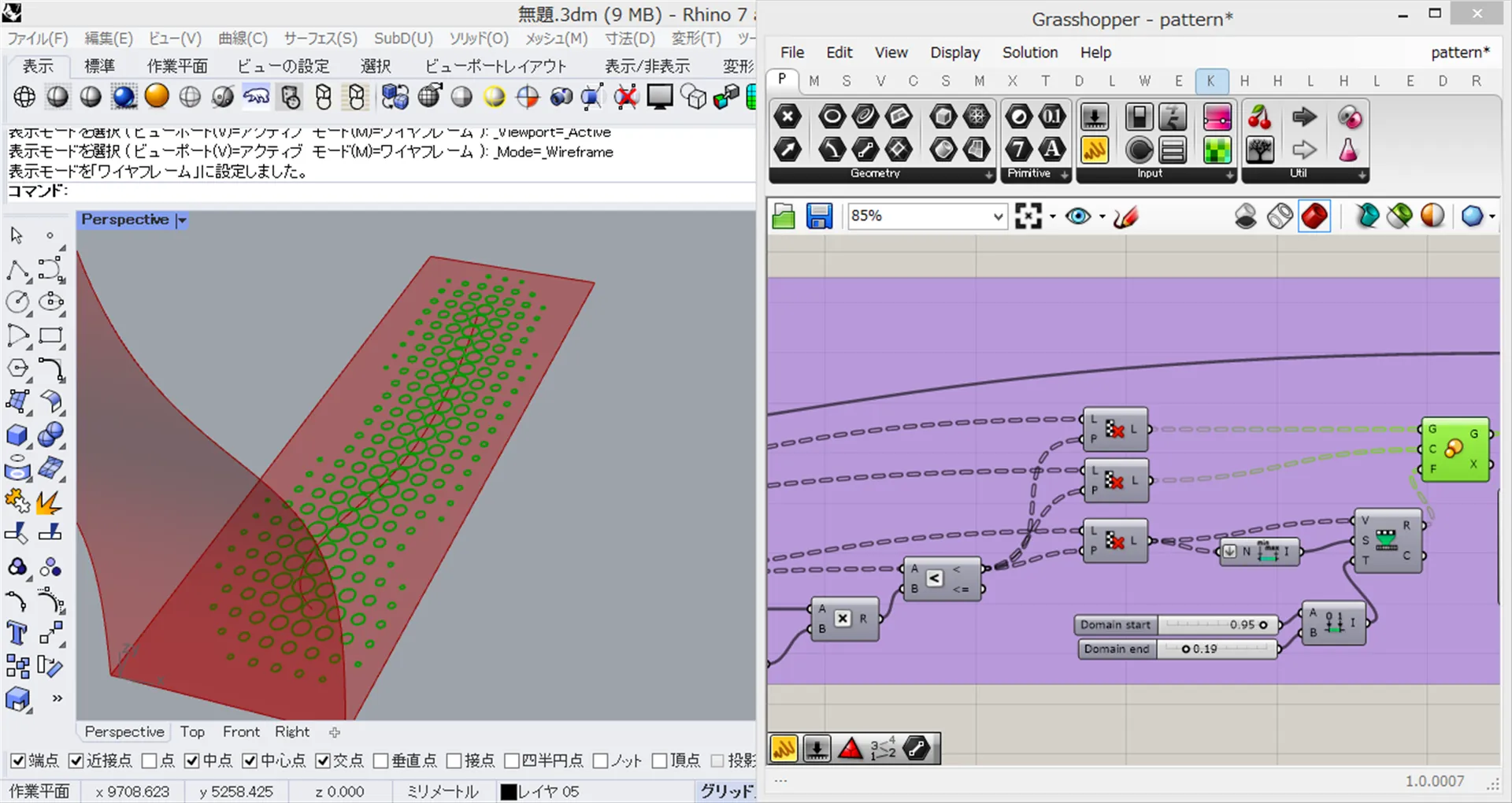
Task: Click the Colour Swatch icon in Input panel
Action: (1217, 149)
